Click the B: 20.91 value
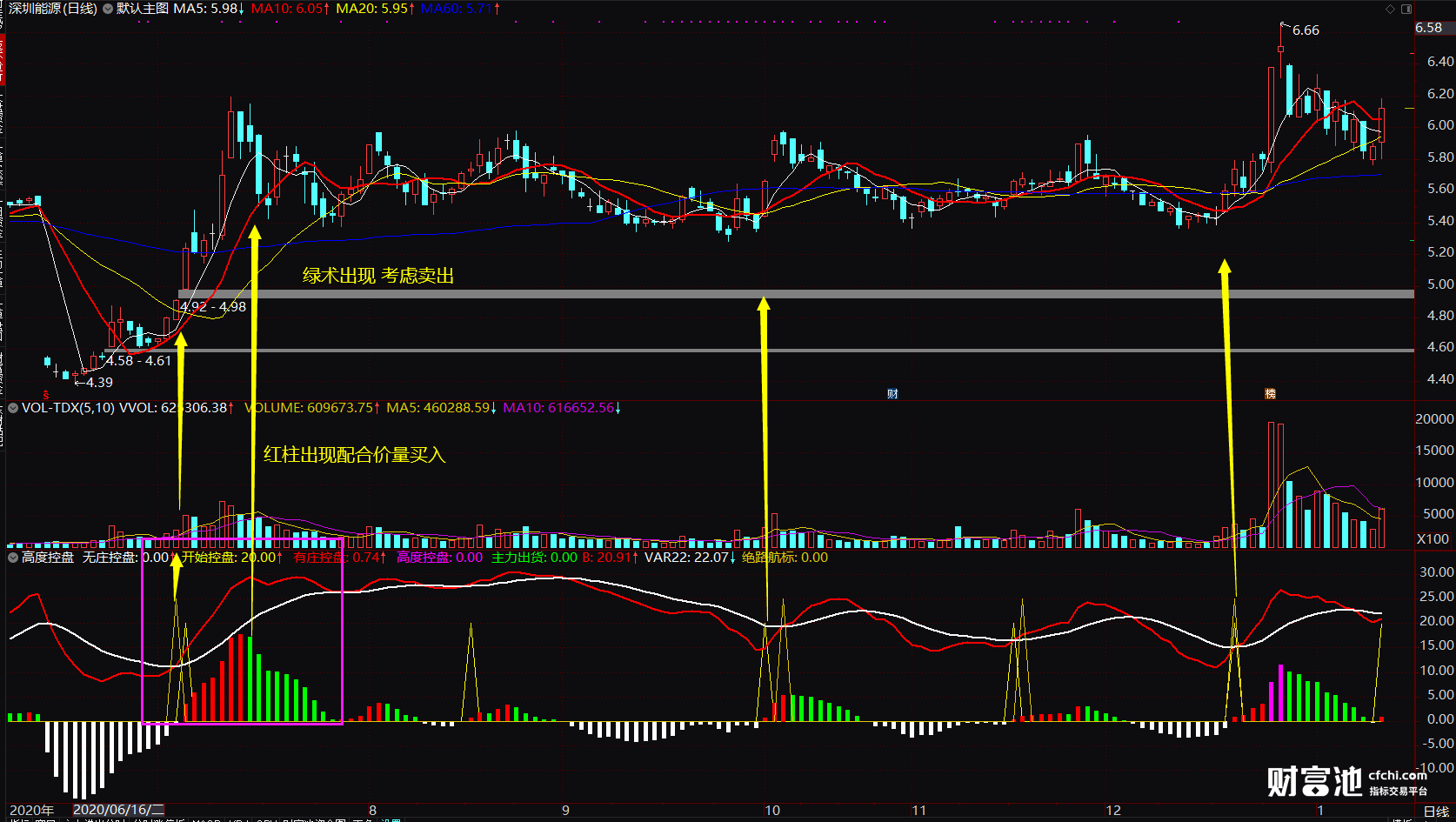 [611, 558]
